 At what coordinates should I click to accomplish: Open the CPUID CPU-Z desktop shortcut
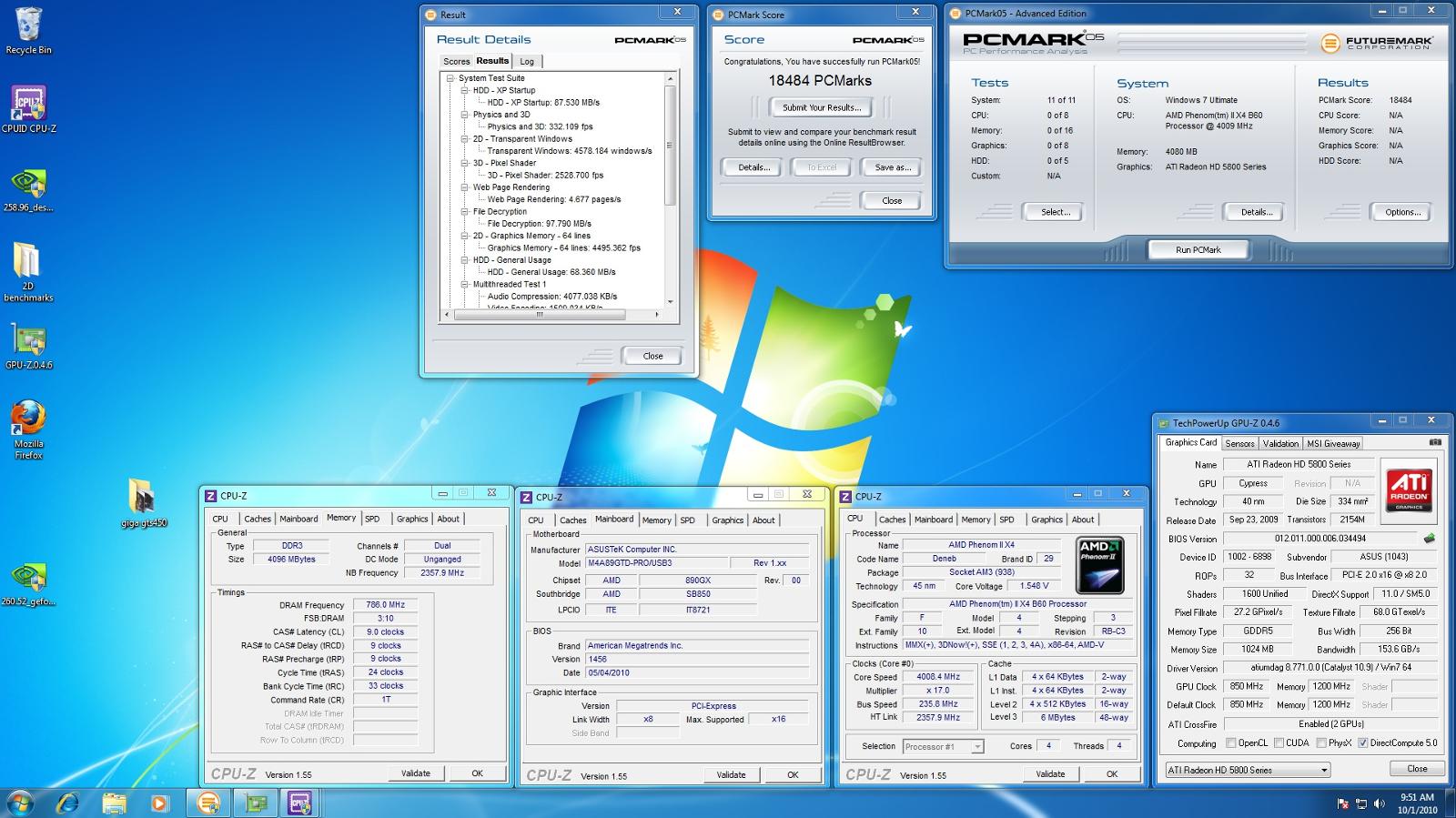click(x=28, y=110)
